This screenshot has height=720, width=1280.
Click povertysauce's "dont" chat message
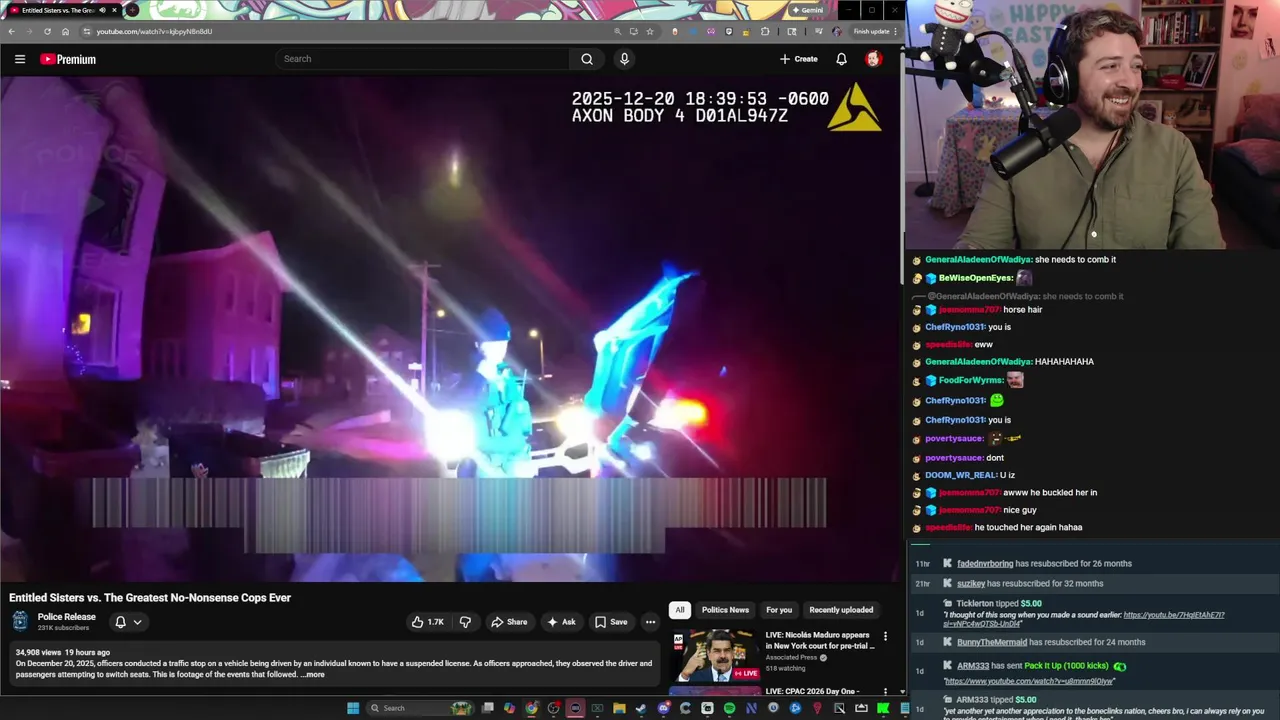click(x=964, y=458)
